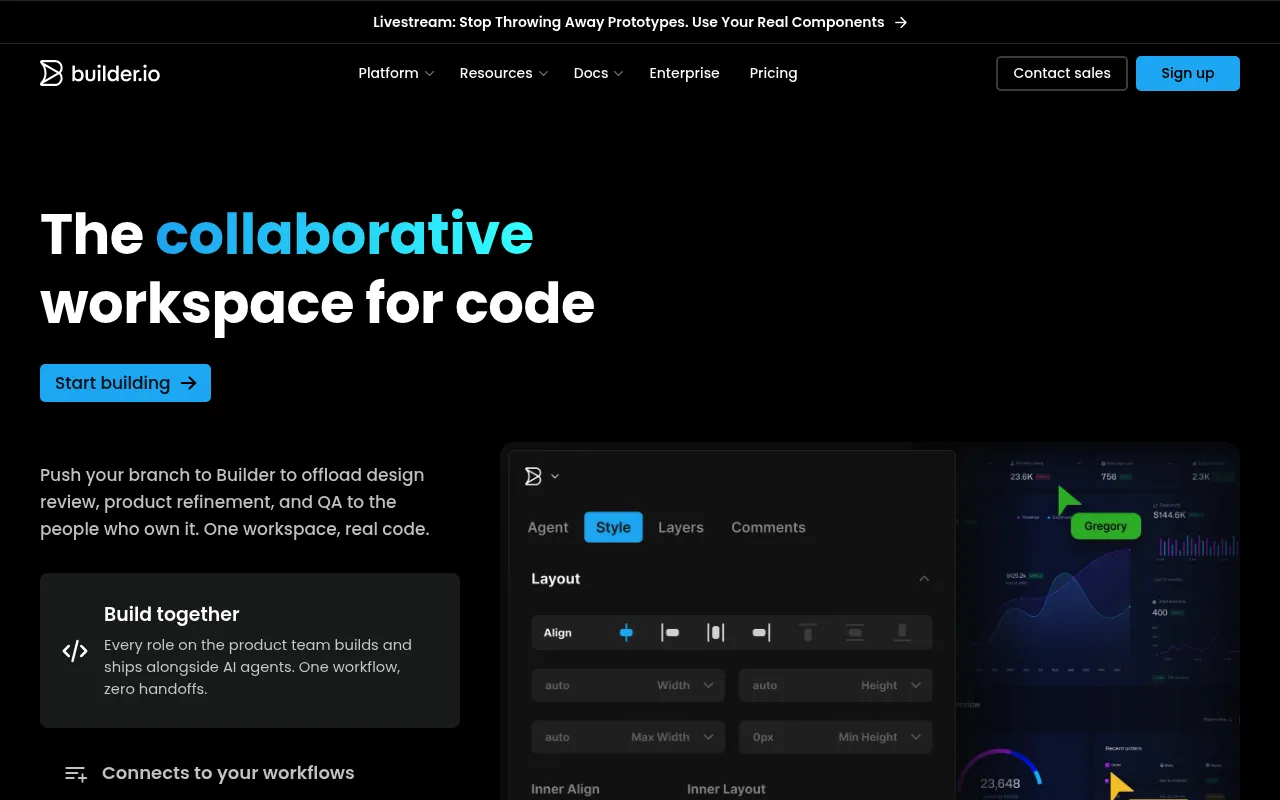Open the Max Width dropdown
Viewport: 1280px width, 800px height.
pos(672,737)
